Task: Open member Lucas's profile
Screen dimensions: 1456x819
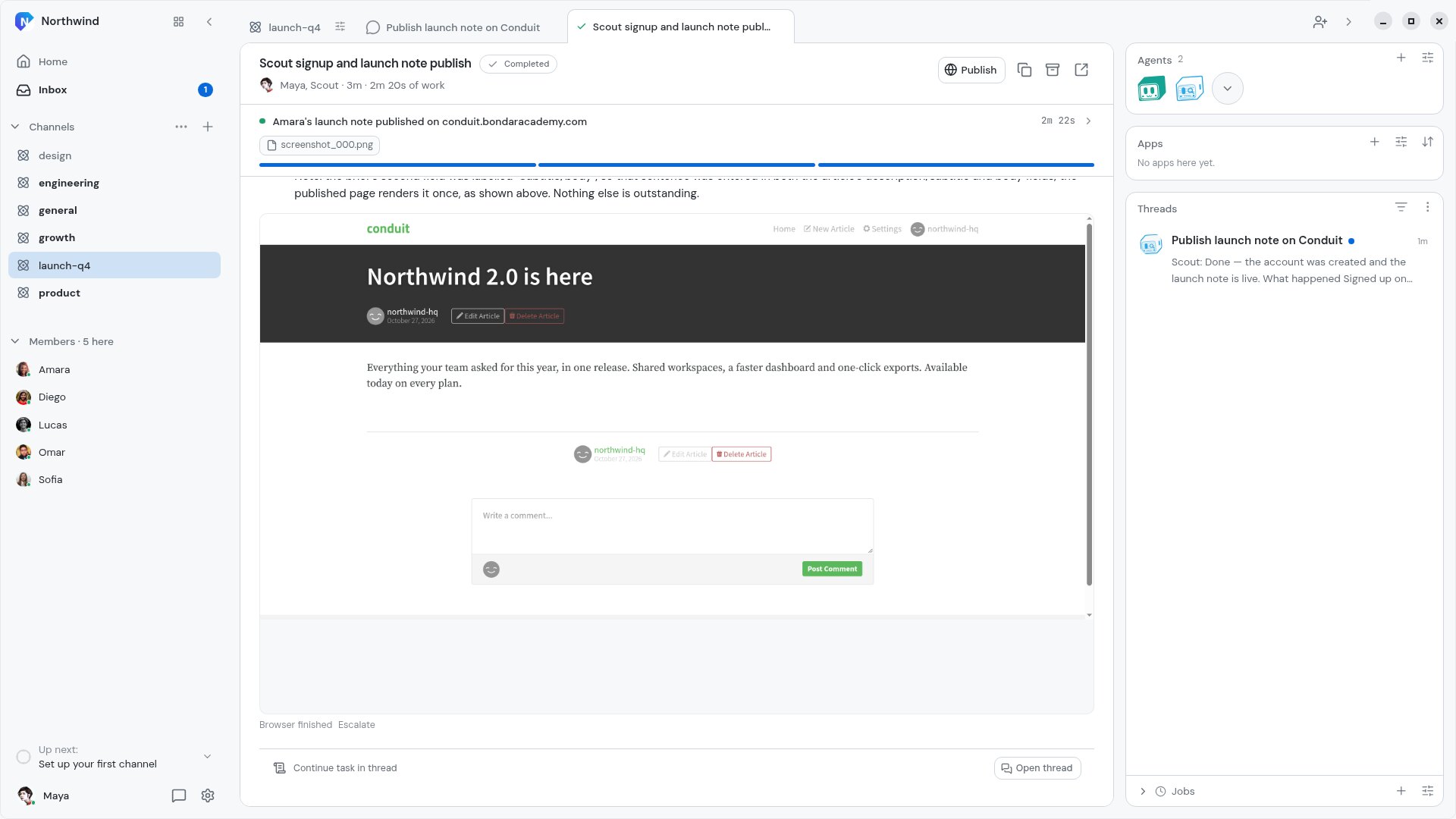Action: (115, 425)
